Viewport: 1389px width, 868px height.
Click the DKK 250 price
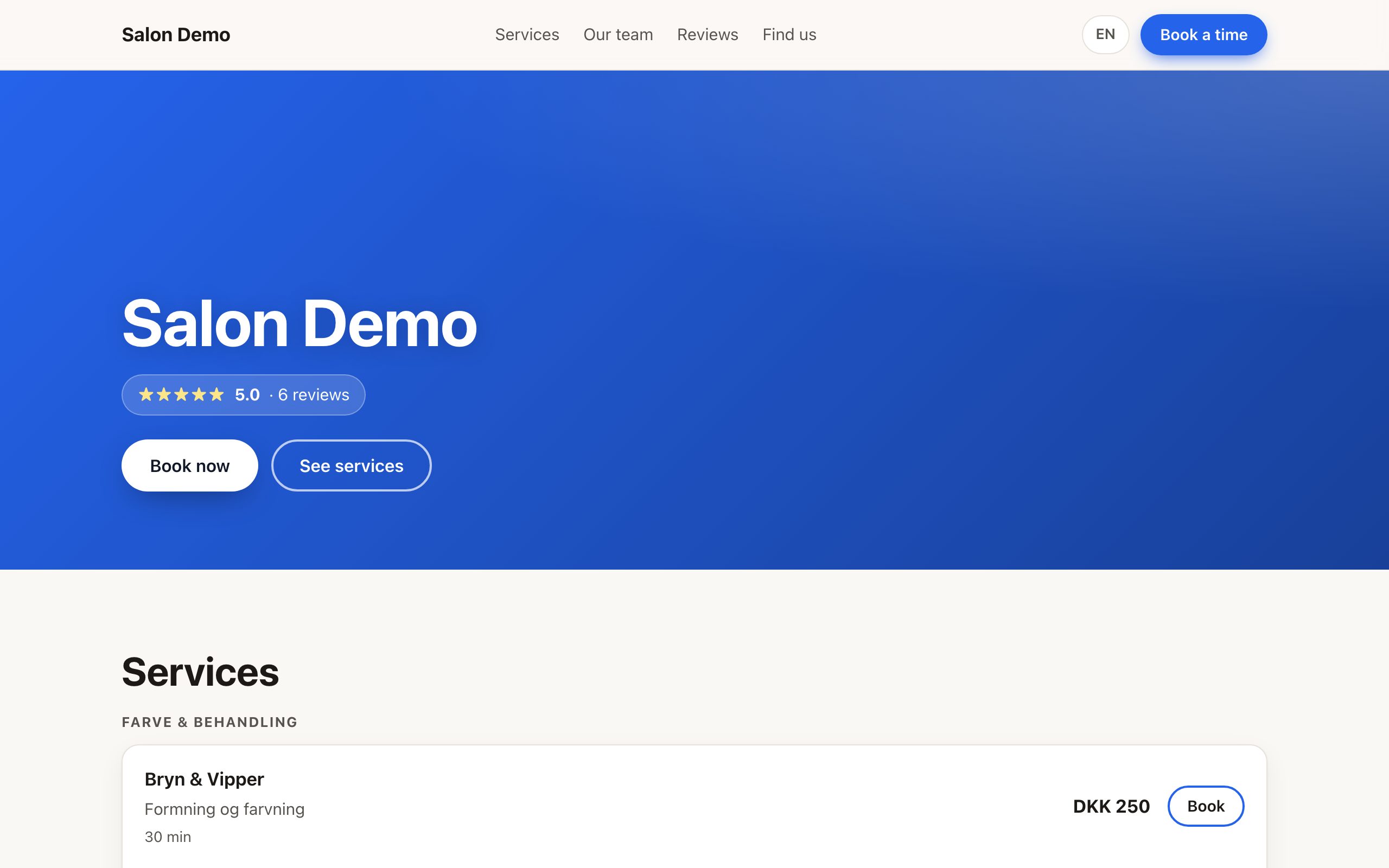pyautogui.click(x=1111, y=806)
